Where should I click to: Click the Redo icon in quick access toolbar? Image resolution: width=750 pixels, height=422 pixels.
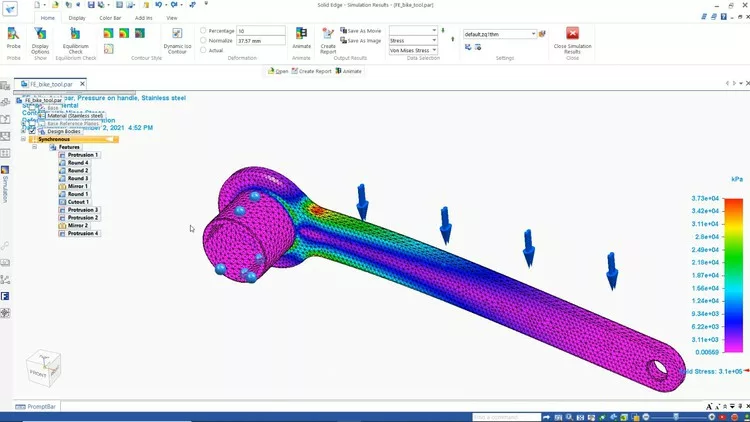(174, 5)
